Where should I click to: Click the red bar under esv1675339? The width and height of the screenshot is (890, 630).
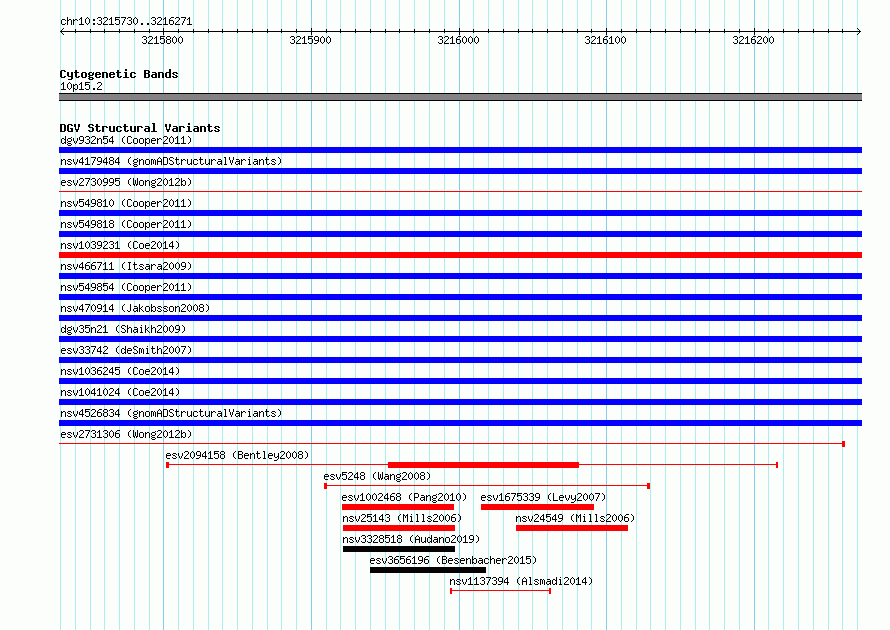(x=537, y=507)
